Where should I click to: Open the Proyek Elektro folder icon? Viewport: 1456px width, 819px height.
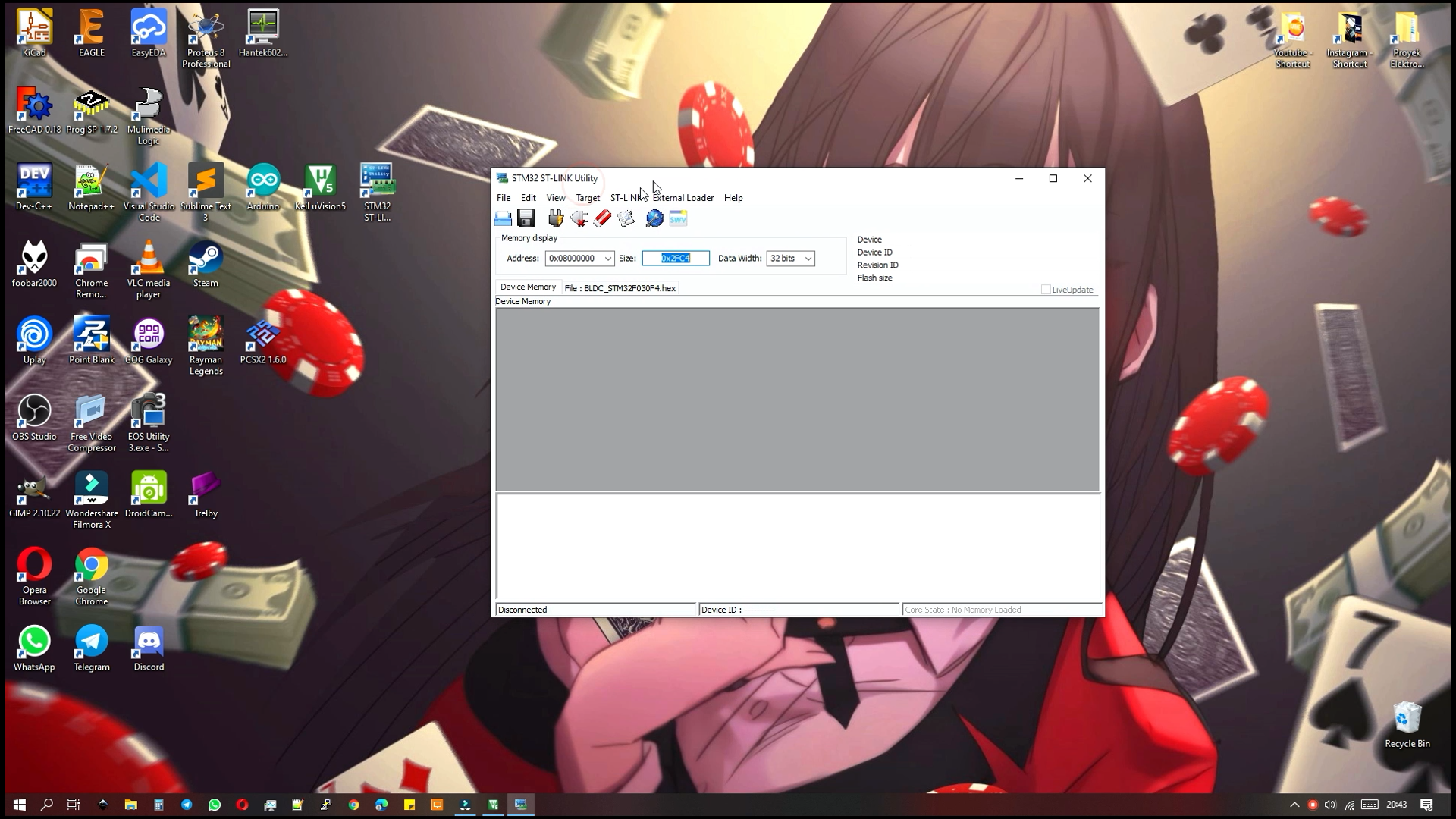click(1407, 39)
